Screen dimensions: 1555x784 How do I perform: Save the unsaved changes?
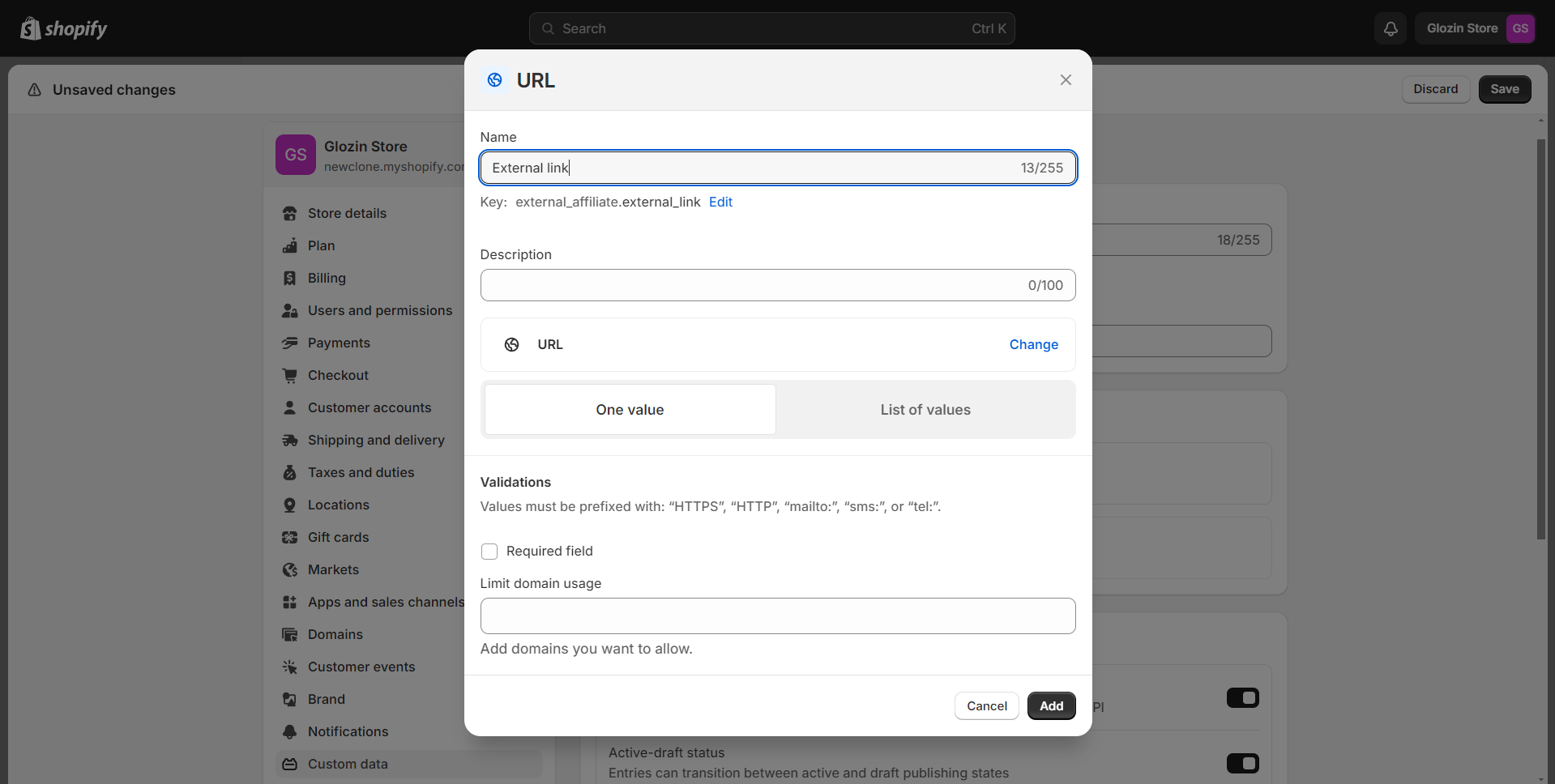[x=1504, y=89]
